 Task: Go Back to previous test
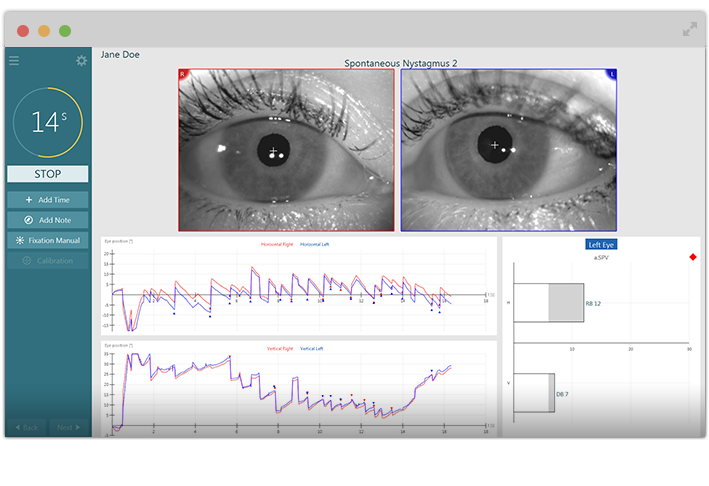[26, 427]
